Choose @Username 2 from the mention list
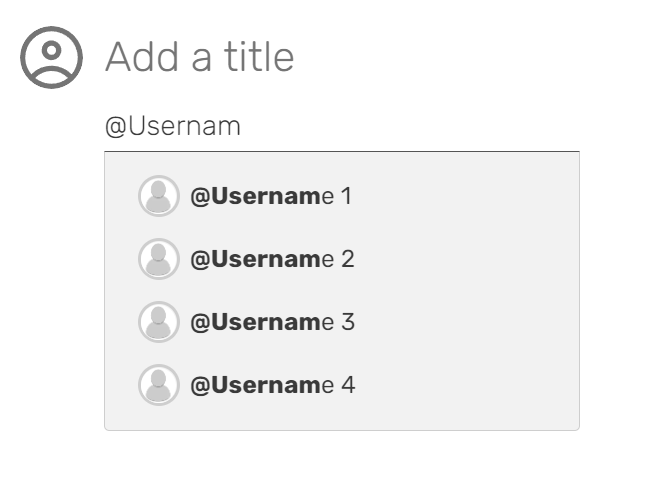Image resolution: width=654 pixels, height=479 pixels. pyautogui.click(x=272, y=259)
